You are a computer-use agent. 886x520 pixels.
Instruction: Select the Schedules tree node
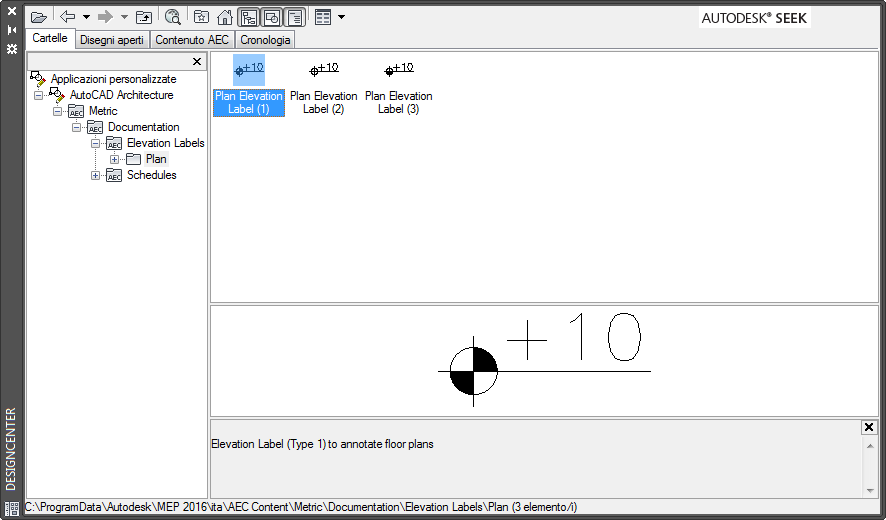coord(151,175)
